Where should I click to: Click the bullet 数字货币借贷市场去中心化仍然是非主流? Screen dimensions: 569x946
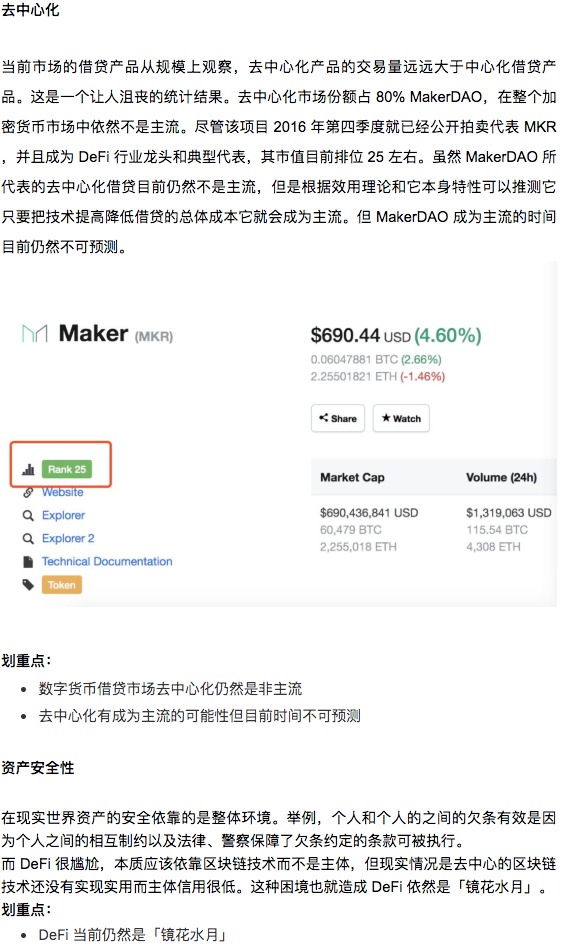click(170, 688)
